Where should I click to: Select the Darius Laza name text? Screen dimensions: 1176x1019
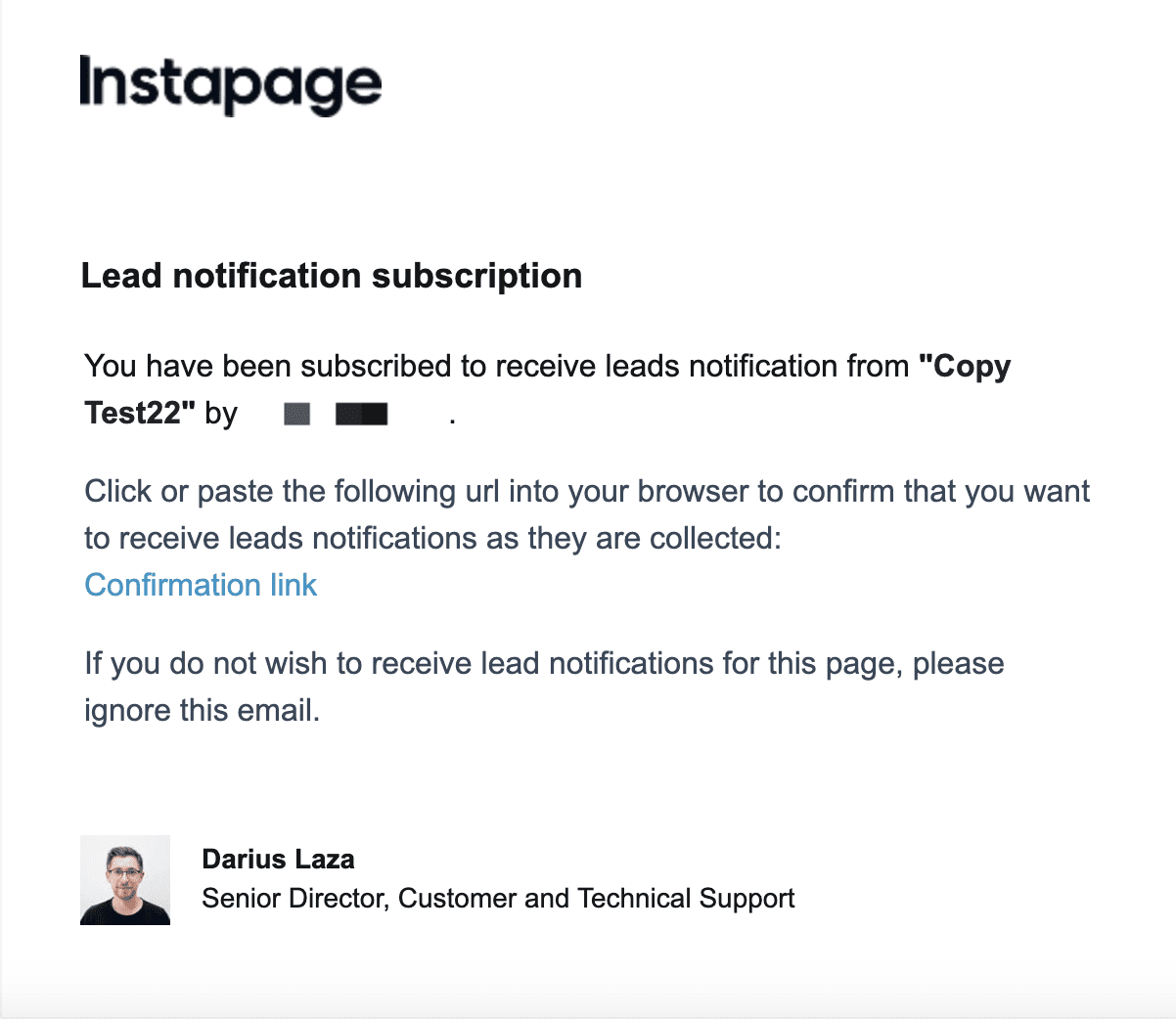coord(278,859)
